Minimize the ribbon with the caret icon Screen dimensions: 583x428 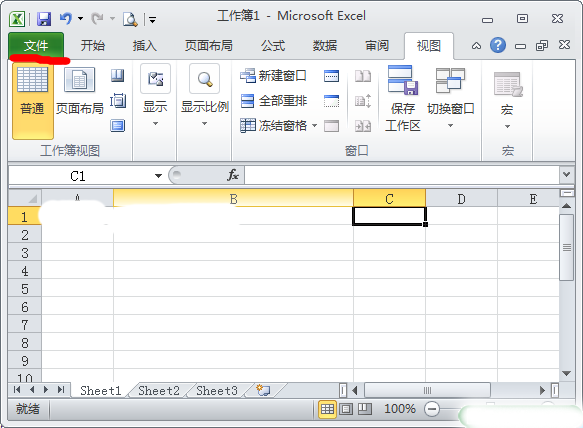coord(476,46)
